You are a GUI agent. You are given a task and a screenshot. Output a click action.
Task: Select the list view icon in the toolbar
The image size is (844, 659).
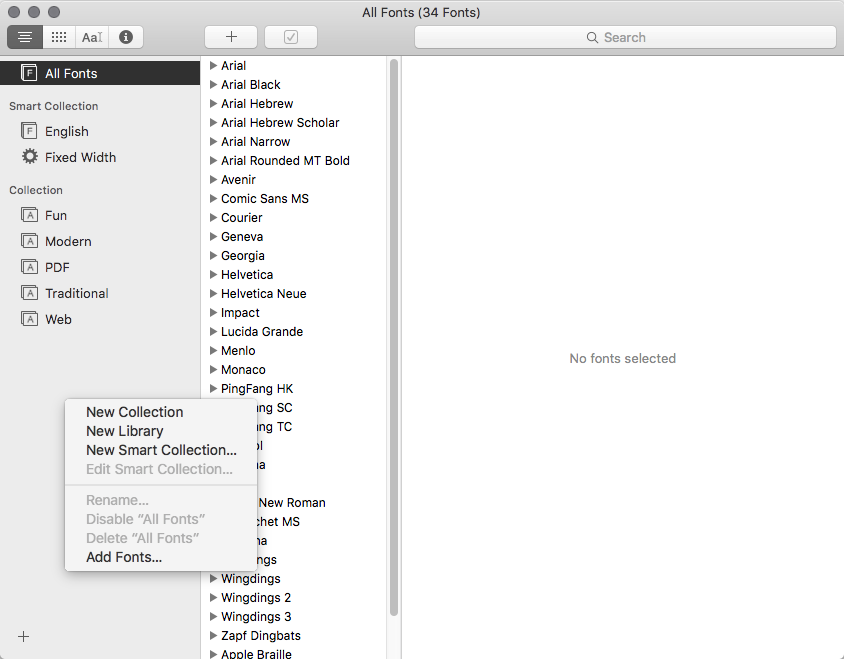(24, 37)
